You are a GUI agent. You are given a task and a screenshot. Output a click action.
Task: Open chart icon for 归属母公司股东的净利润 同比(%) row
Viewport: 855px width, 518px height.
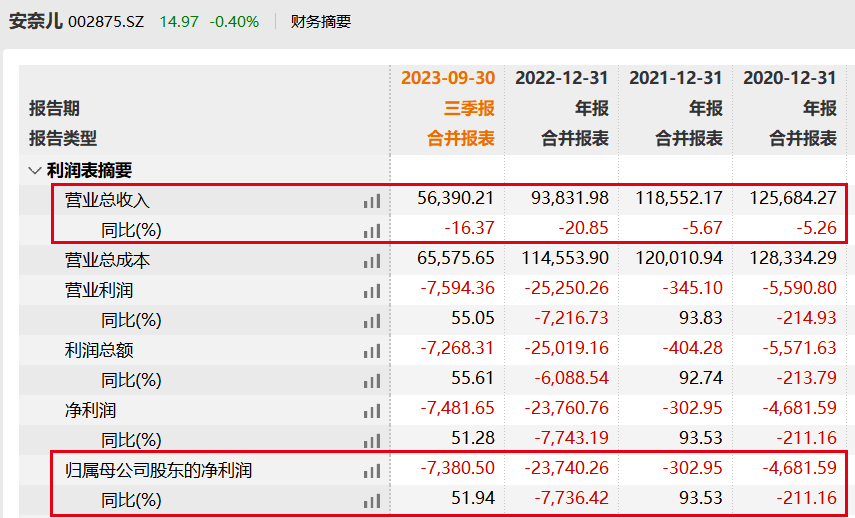[372, 501]
